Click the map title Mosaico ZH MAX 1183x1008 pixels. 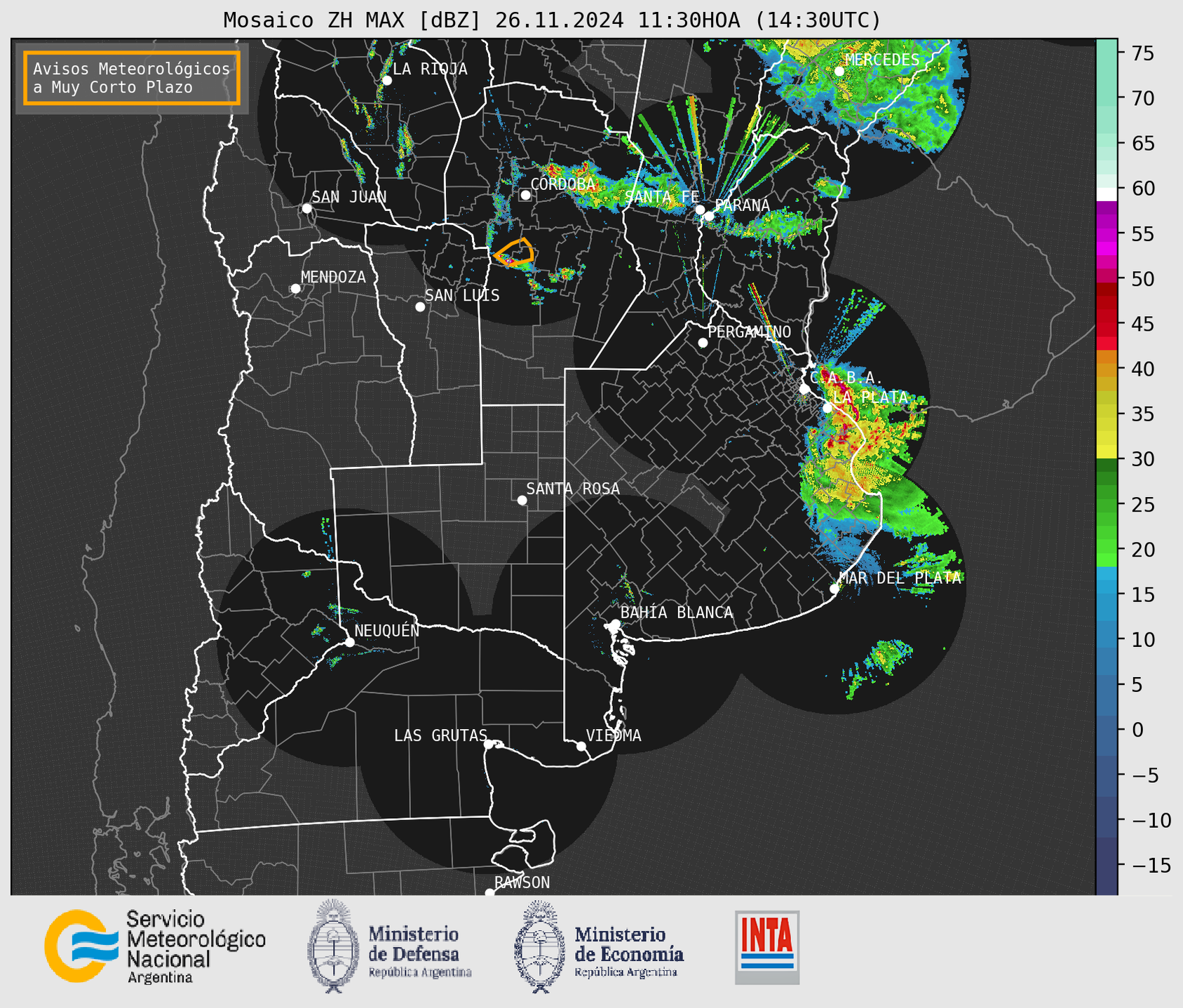click(552, 20)
